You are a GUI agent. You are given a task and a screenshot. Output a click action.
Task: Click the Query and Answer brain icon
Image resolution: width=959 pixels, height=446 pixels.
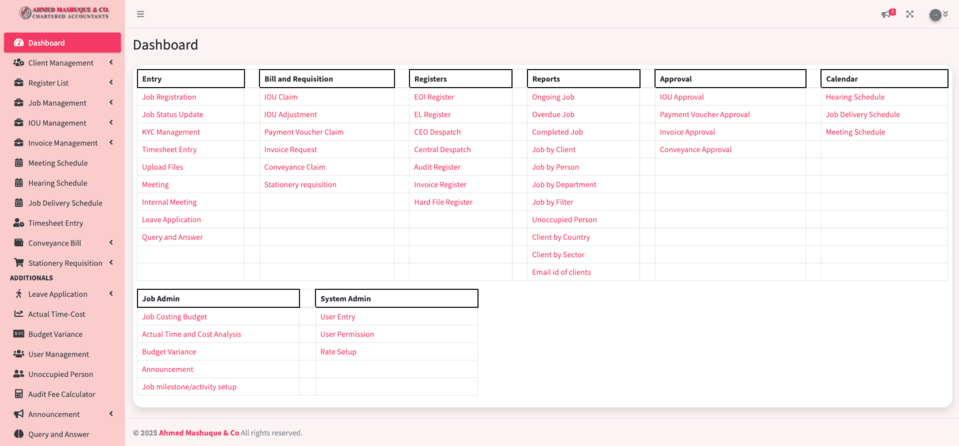point(18,434)
